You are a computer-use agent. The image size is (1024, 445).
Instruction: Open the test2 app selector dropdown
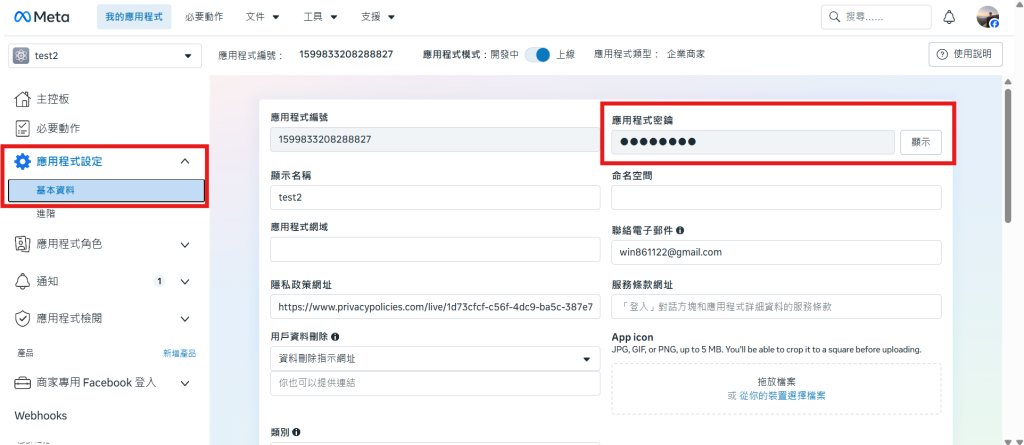[x=105, y=56]
